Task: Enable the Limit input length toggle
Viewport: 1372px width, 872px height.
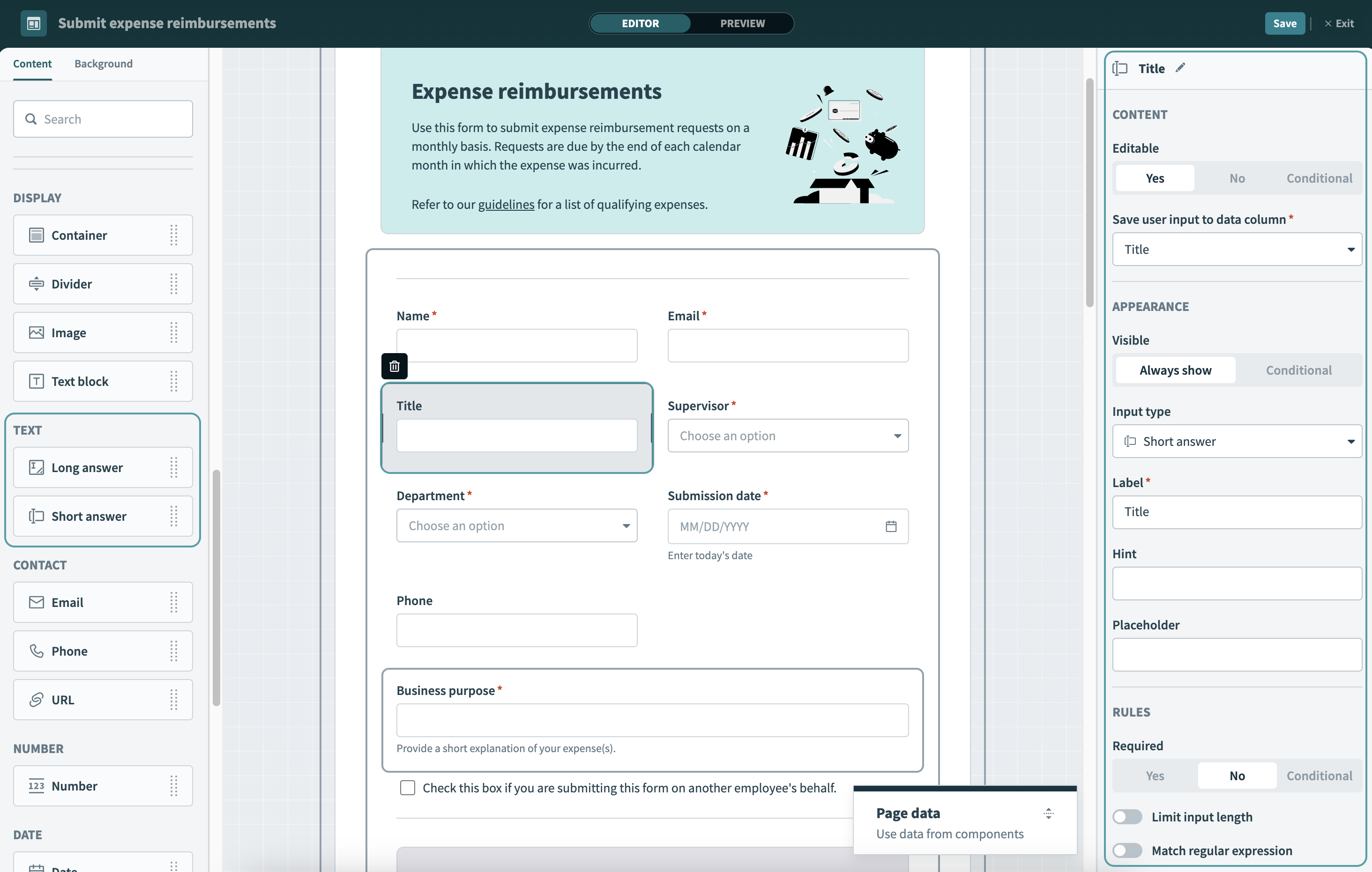Action: coord(1127,817)
